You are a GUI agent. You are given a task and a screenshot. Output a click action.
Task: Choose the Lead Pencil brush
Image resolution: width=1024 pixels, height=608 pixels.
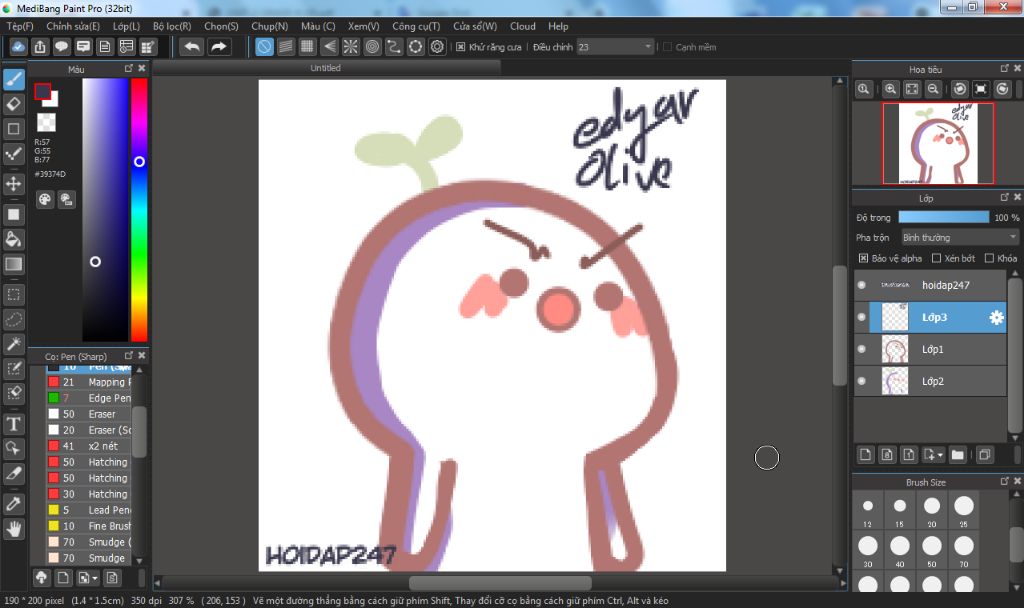pos(89,510)
